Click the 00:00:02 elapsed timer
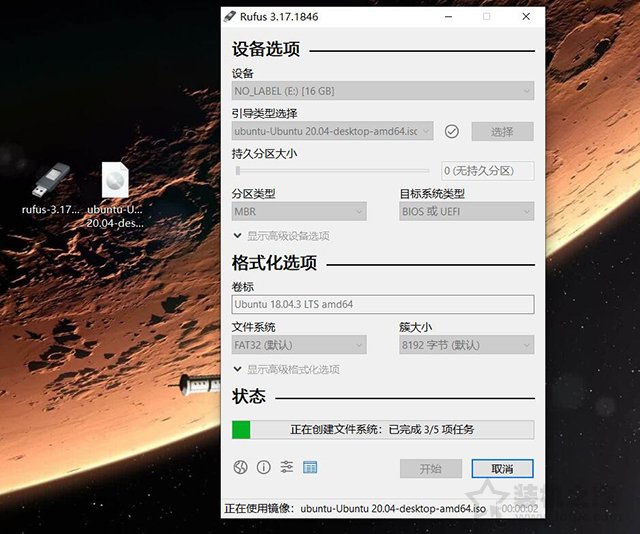The image size is (640, 534). coord(520,509)
